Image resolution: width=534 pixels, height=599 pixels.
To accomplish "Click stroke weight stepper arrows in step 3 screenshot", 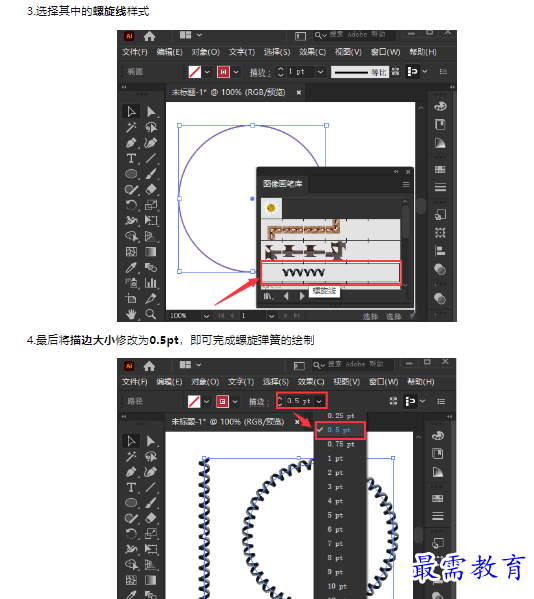I will click(281, 72).
